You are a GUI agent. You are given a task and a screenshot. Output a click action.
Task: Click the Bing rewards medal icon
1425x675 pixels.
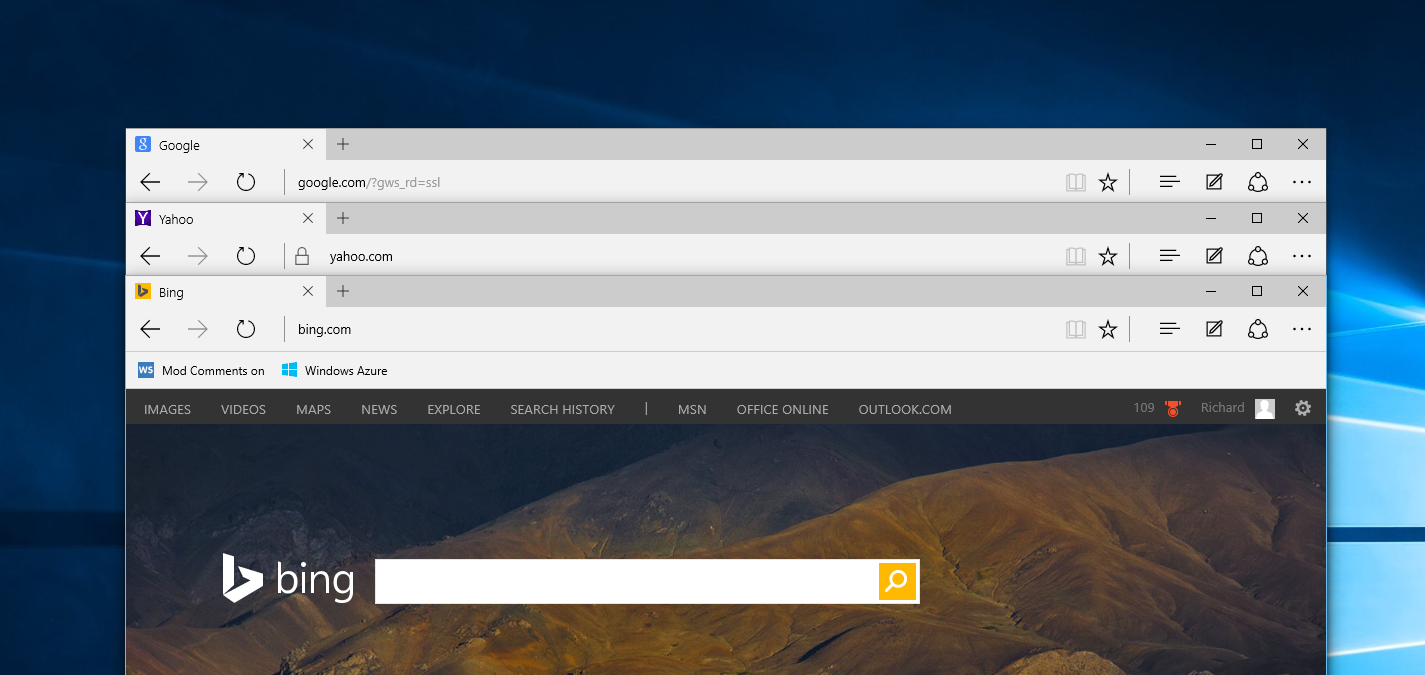(1173, 408)
